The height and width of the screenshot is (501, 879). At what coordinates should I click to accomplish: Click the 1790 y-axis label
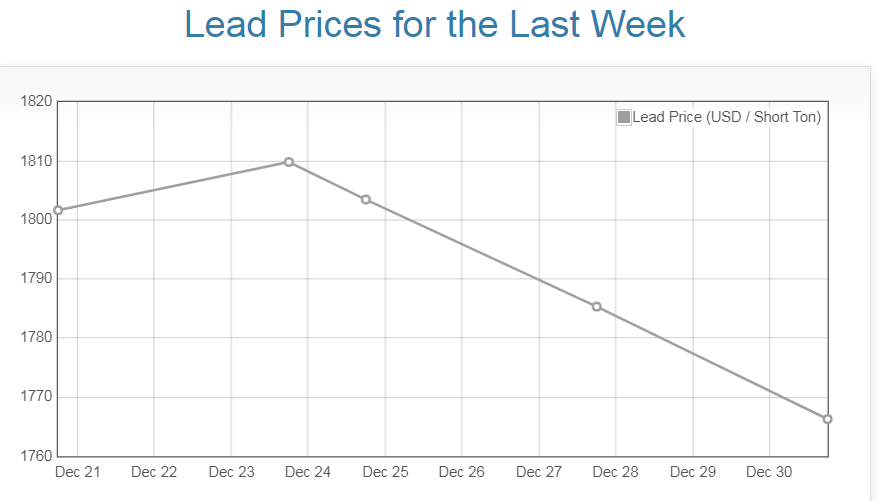[36, 279]
